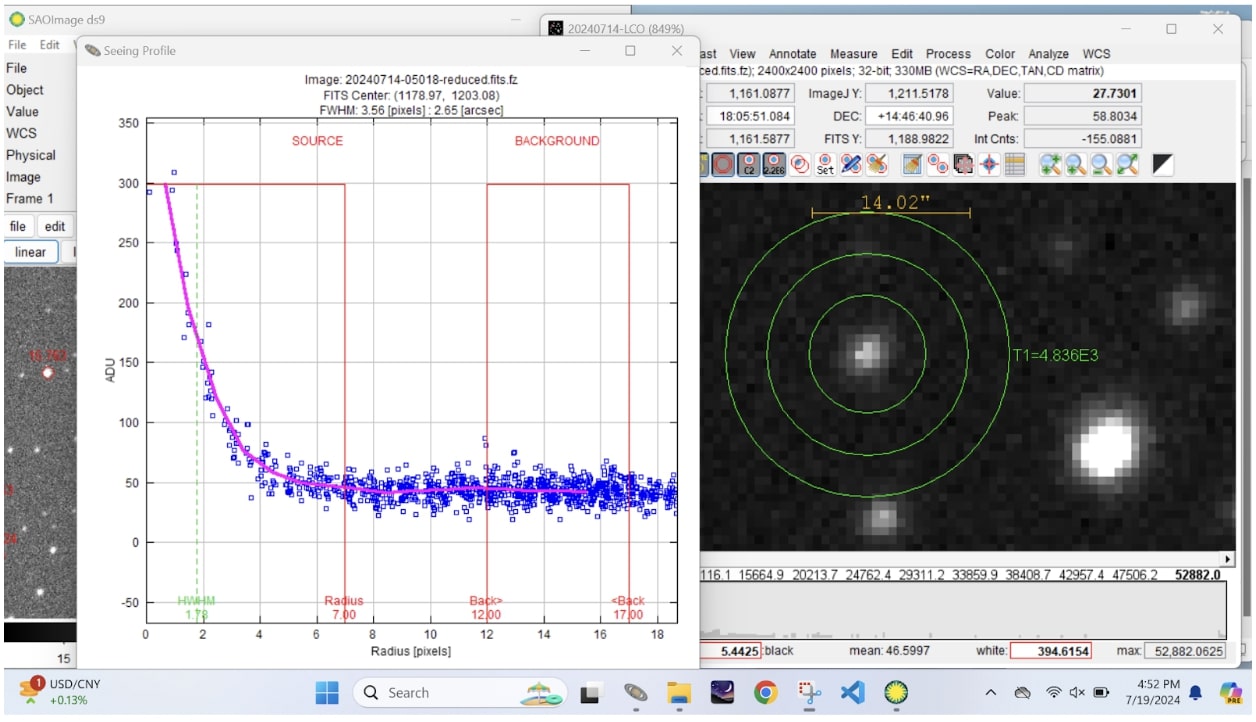Click the edit button in ds9

55,226
